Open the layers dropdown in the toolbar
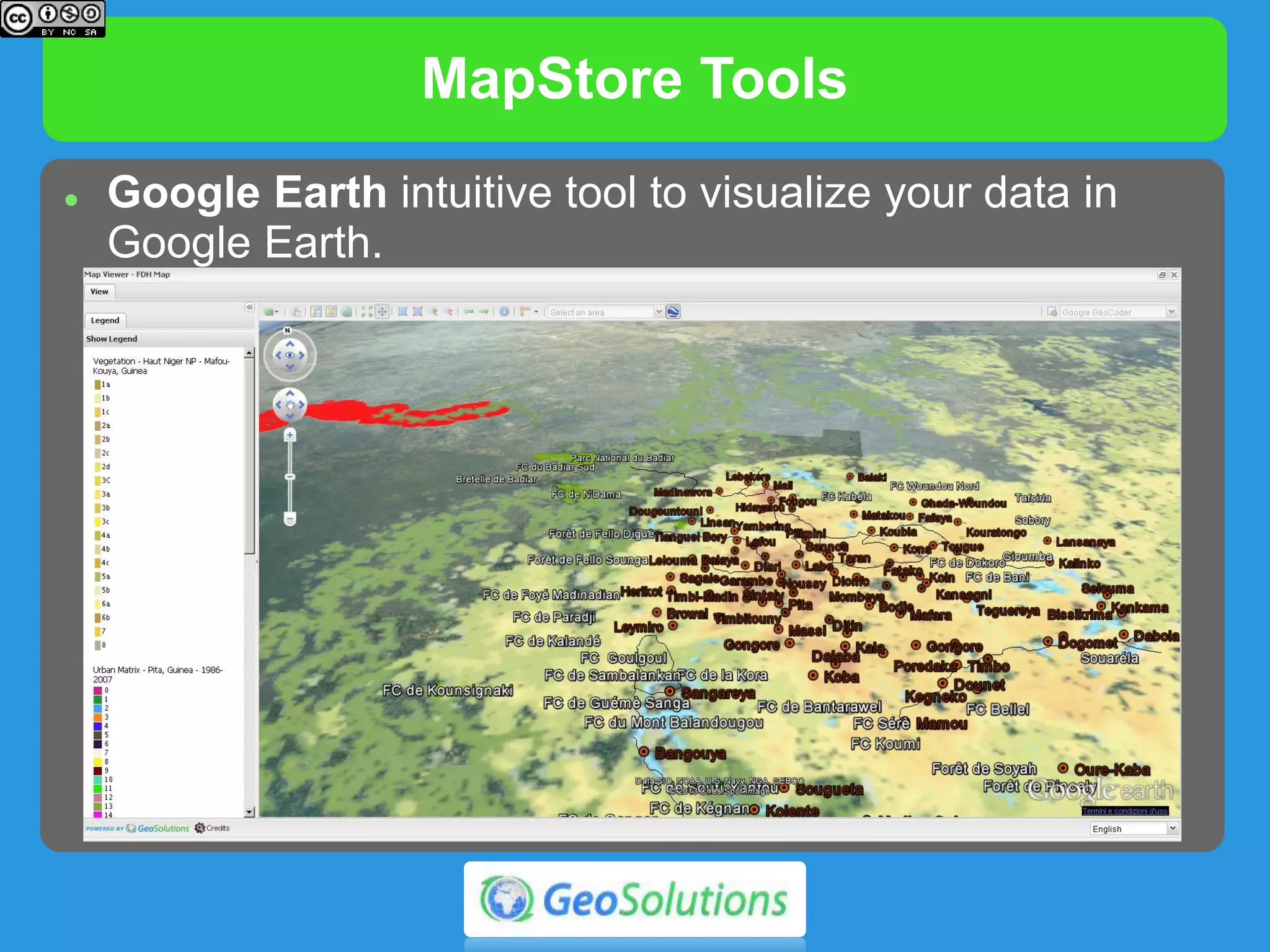1270x952 pixels. [271, 312]
